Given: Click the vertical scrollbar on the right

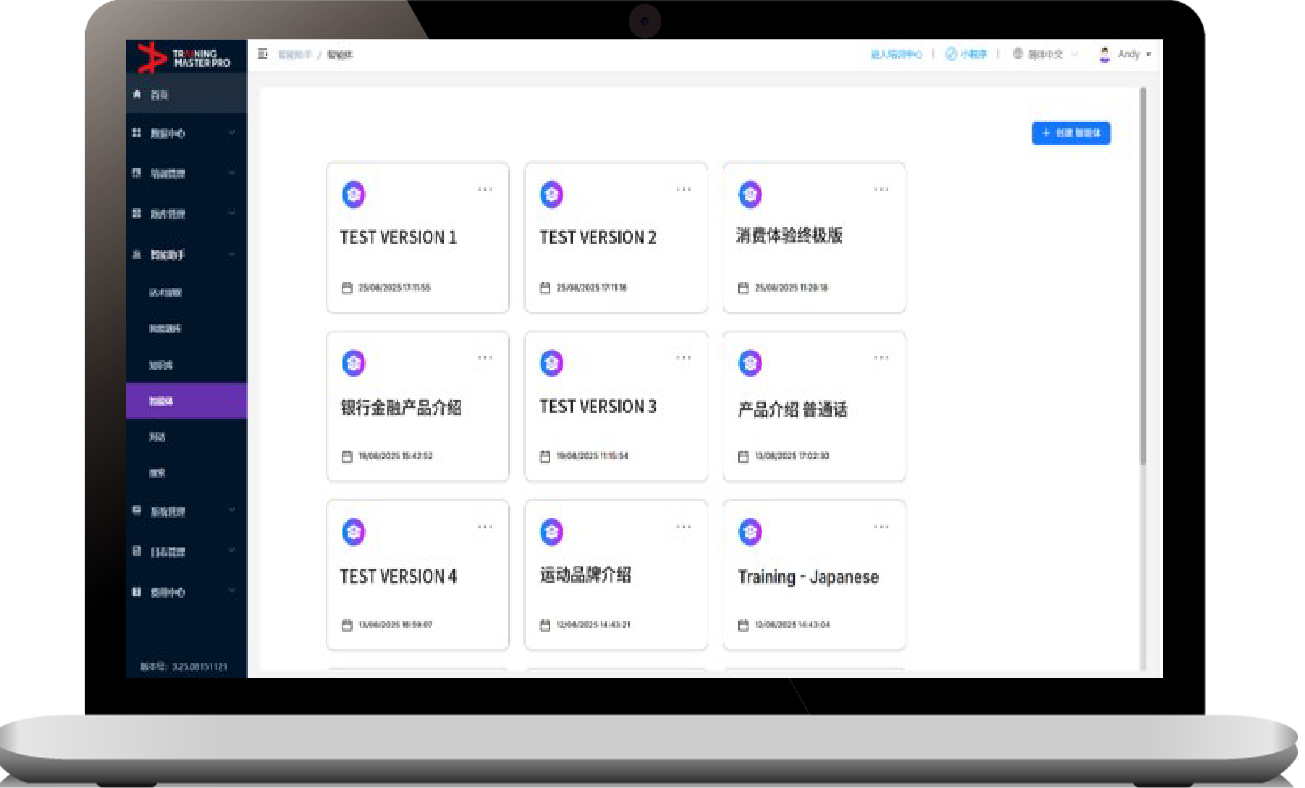Looking at the screenshot, I should 1143,280.
